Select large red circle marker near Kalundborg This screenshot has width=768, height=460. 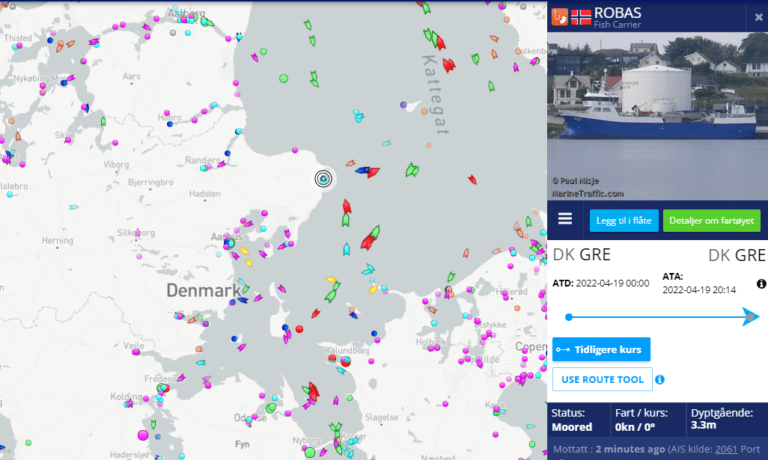(346, 362)
